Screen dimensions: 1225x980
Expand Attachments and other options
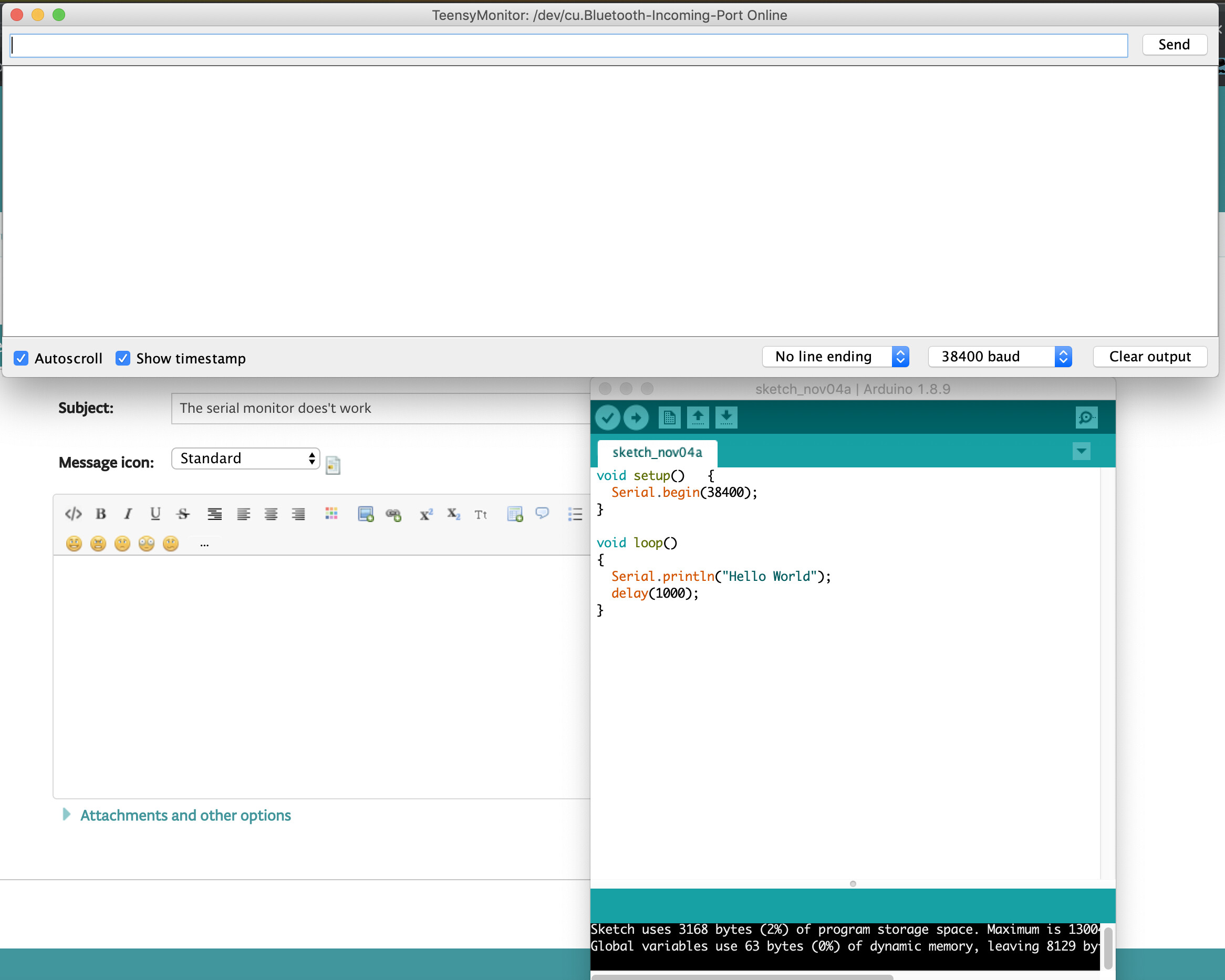tap(185, 815)
